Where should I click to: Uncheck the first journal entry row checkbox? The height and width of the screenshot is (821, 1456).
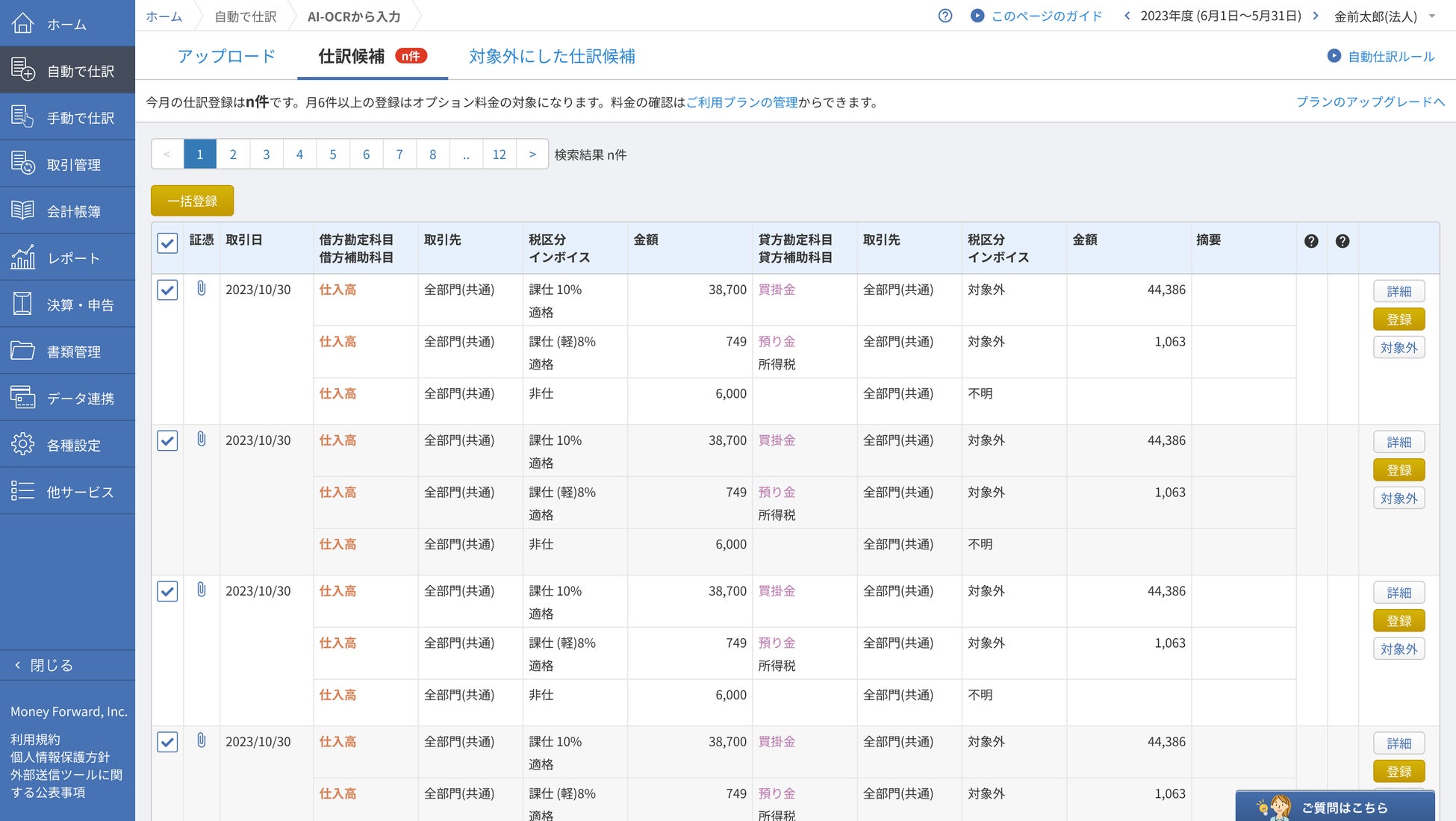167,290
